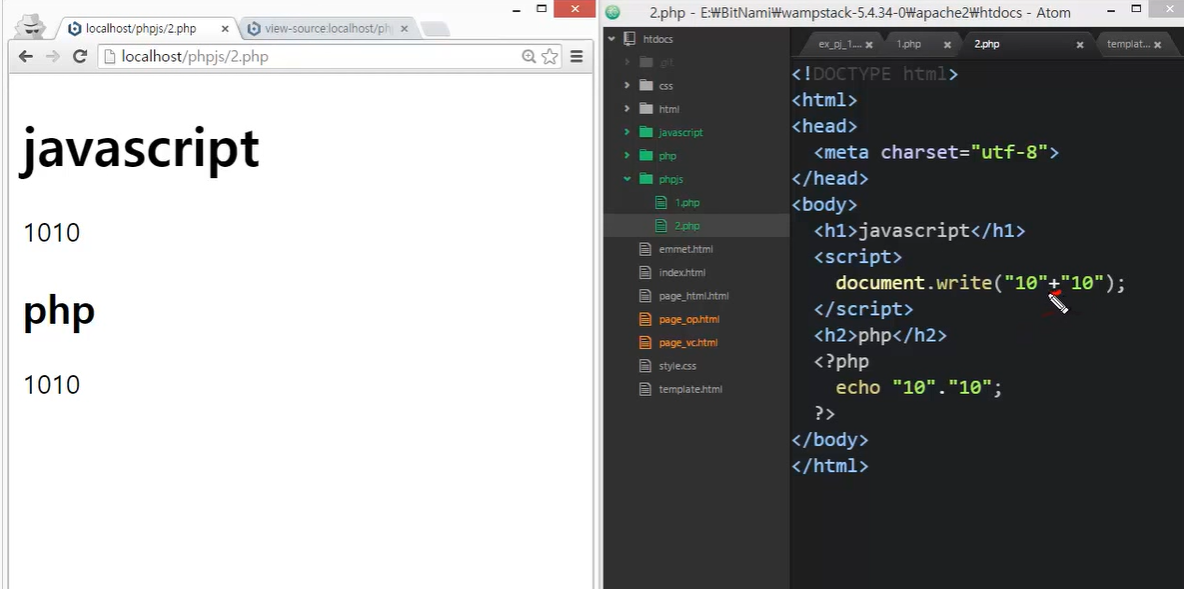Screen dimensions: 1184x589
Task: Expand the php folder arrow
Action: point(627,156)
